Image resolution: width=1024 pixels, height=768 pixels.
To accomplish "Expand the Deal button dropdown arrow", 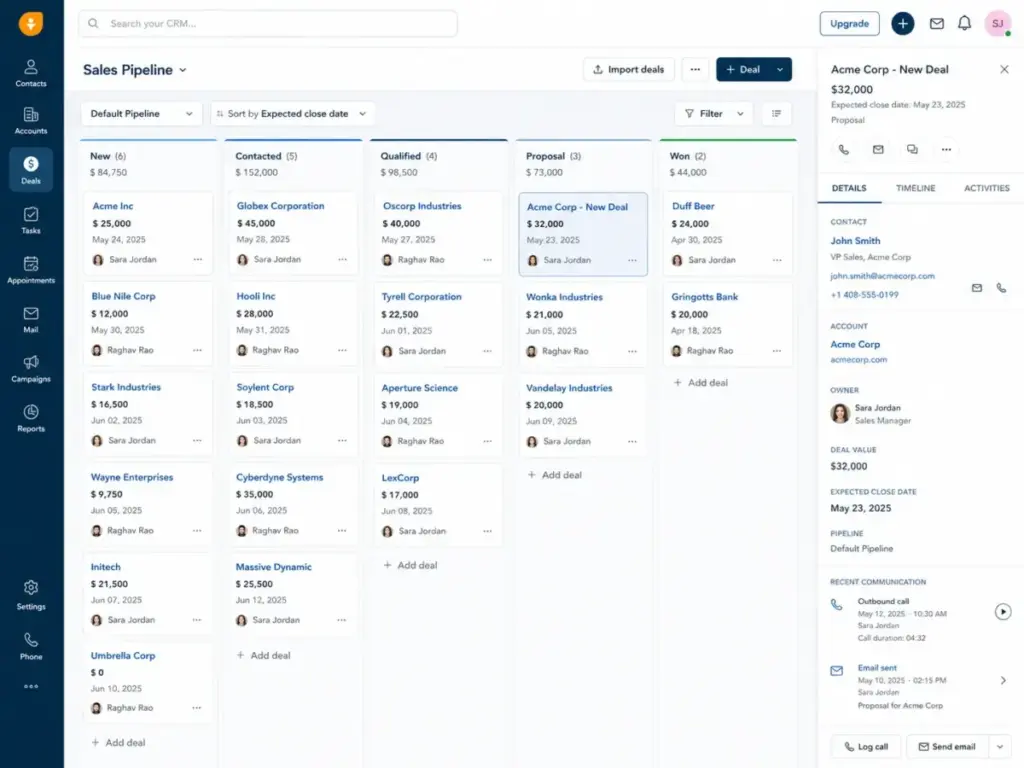I will point(780,69).
